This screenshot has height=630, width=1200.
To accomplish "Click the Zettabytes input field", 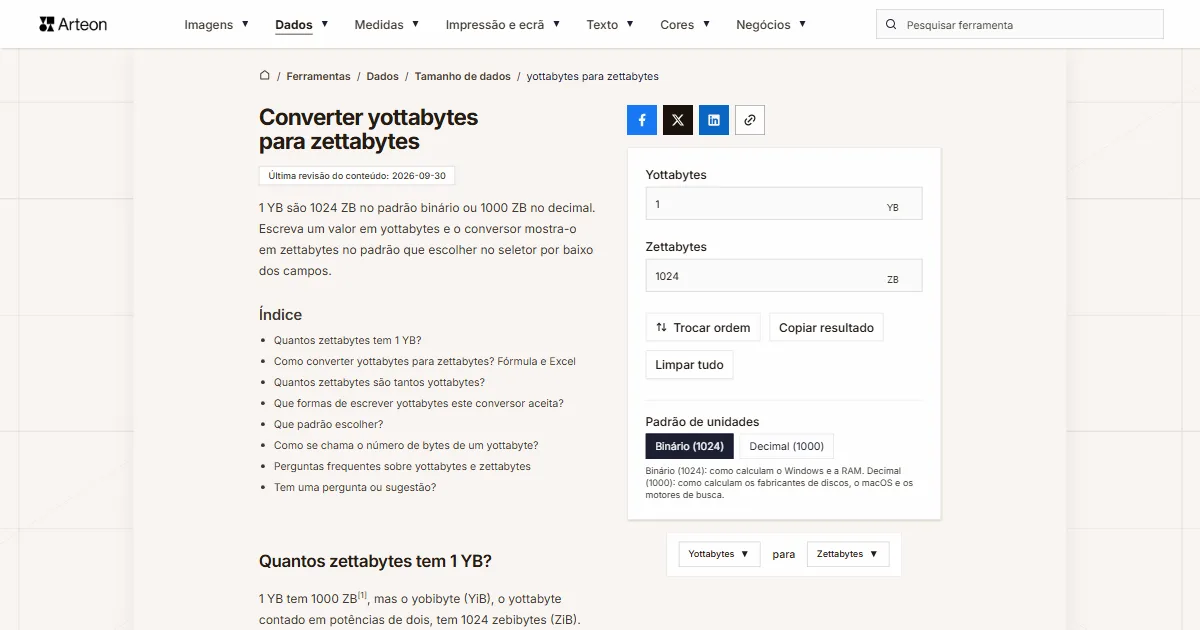I will click(x=784, y=276).
